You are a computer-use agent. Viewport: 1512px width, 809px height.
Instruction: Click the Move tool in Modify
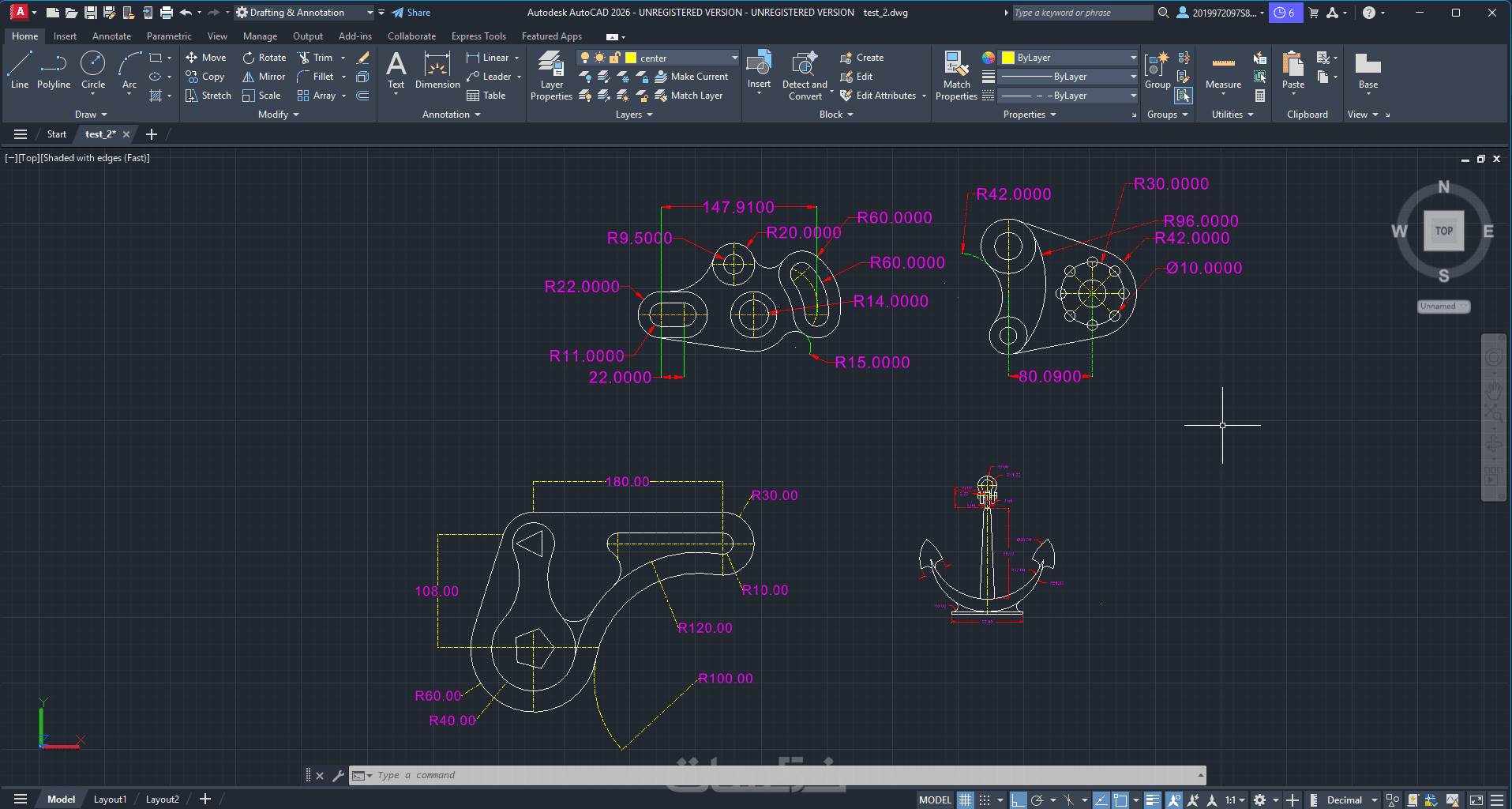pyautogui.click(x=205, y=58)
